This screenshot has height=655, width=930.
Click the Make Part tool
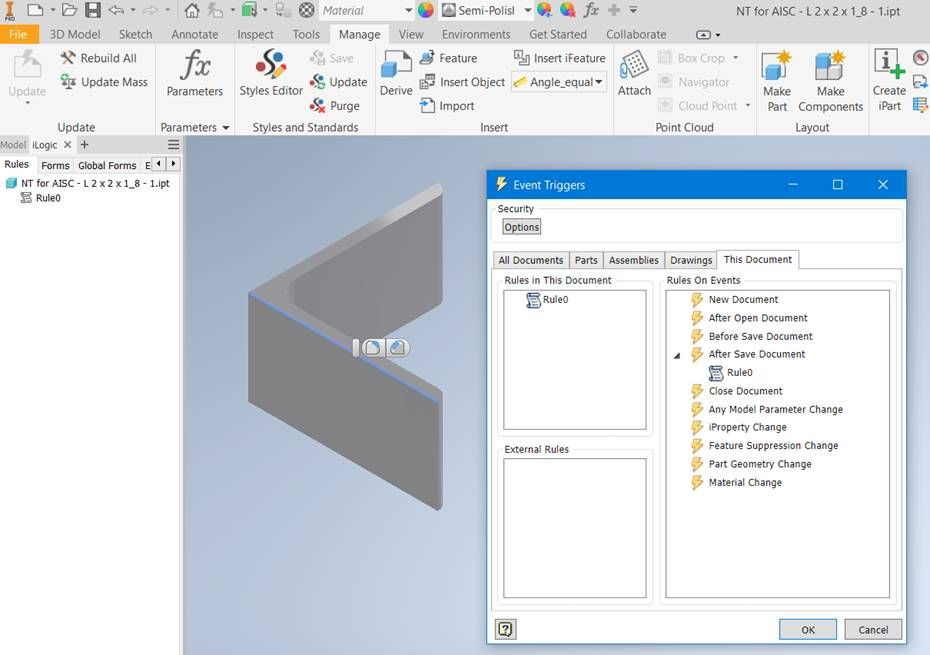(776, 81)
